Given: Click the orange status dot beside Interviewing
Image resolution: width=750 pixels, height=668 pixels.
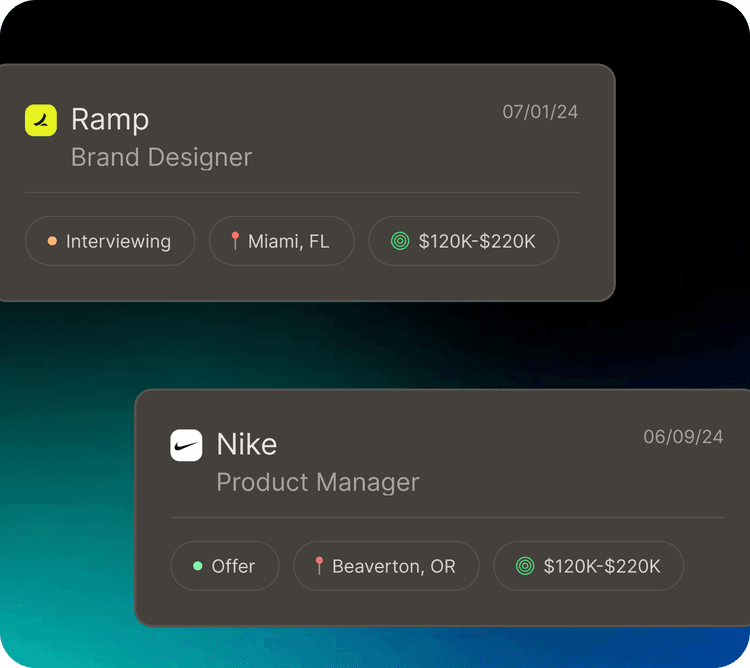Looking at the screenshot, I should point(52,241).
